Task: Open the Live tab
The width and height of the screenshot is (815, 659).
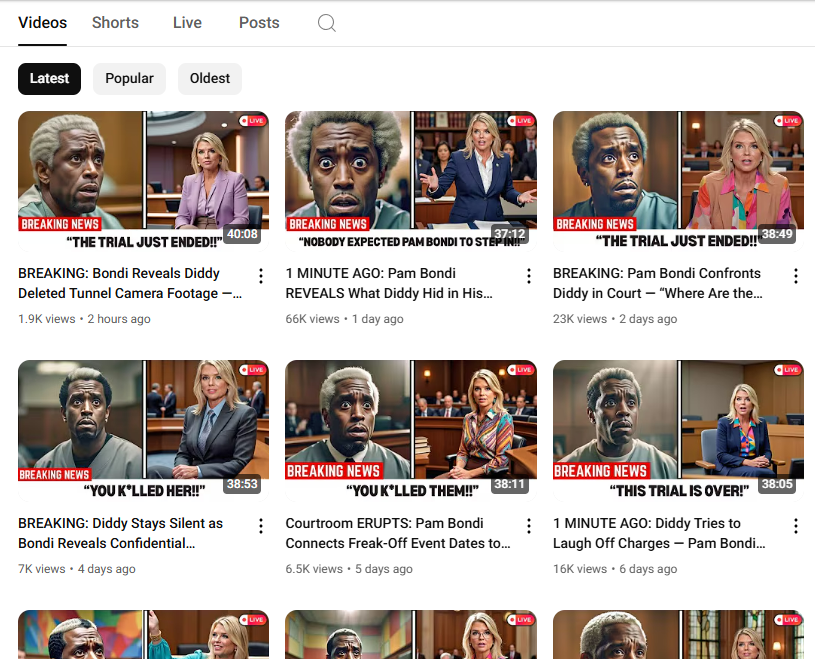Action: point(187,23)
